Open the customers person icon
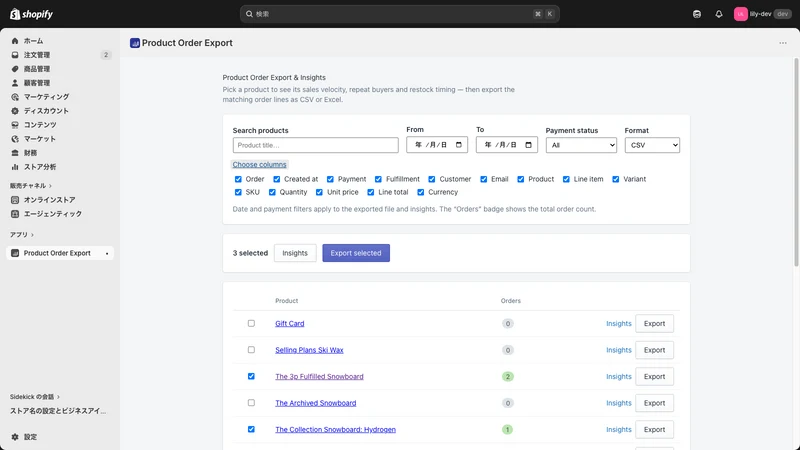The image size is (800, 450). point(15,83)
